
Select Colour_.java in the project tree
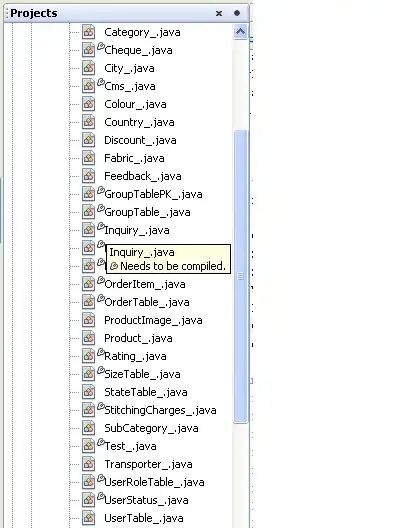click(x=135, y=104)
